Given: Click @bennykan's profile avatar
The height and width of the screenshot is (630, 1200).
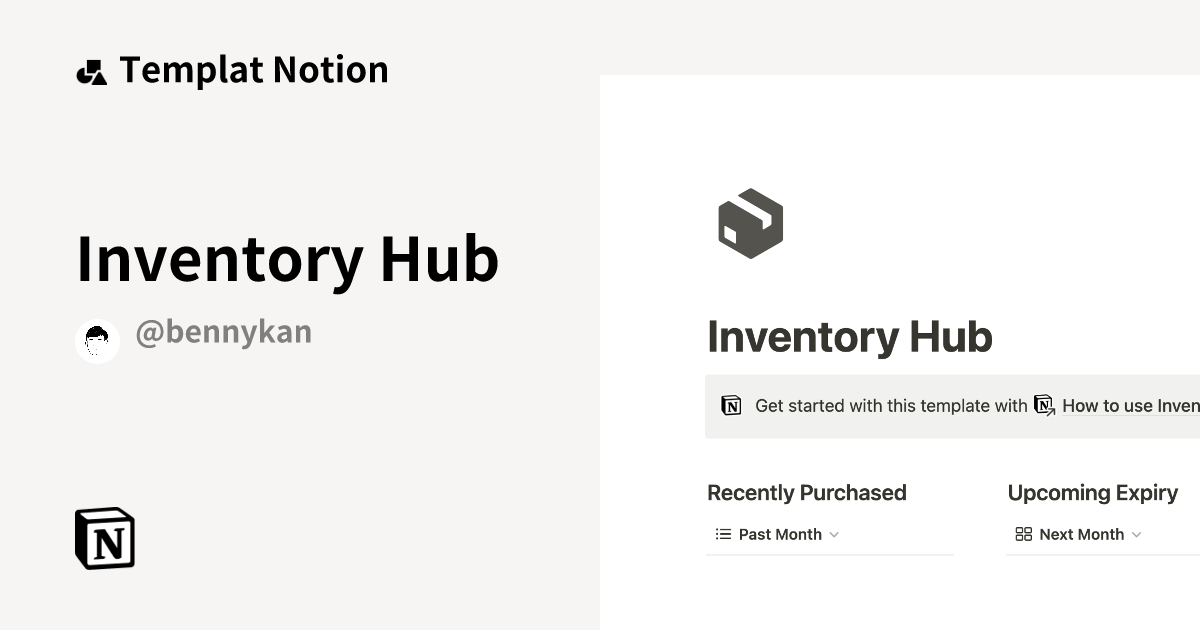Looking at the screenshot, I should 97,340.
